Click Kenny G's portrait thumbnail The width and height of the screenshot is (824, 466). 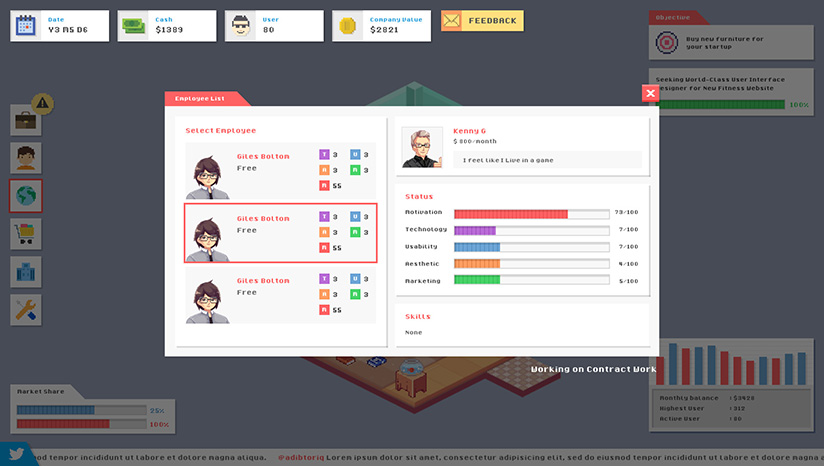tap(421, 147)
